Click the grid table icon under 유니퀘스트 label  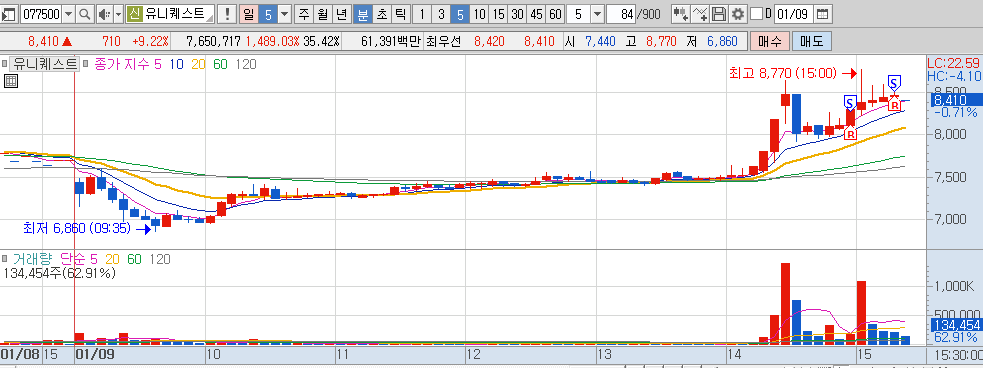[10, 80]
